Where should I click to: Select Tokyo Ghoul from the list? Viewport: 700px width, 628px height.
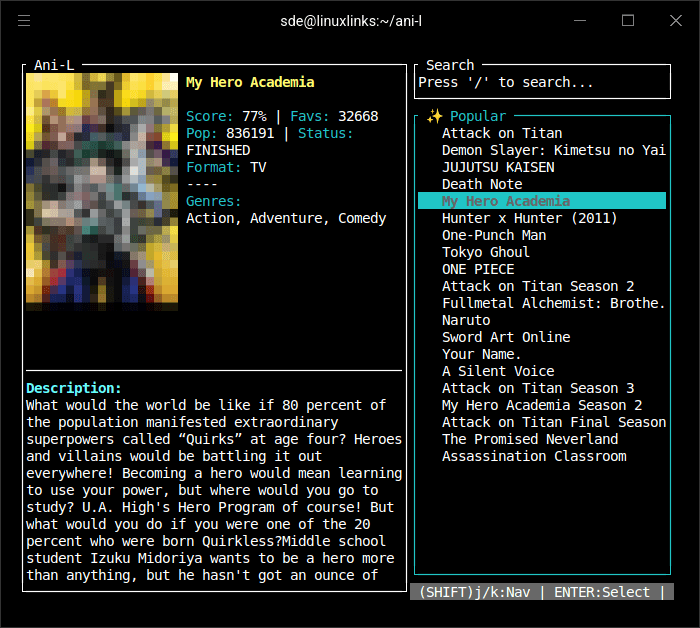tap(486, 252)
